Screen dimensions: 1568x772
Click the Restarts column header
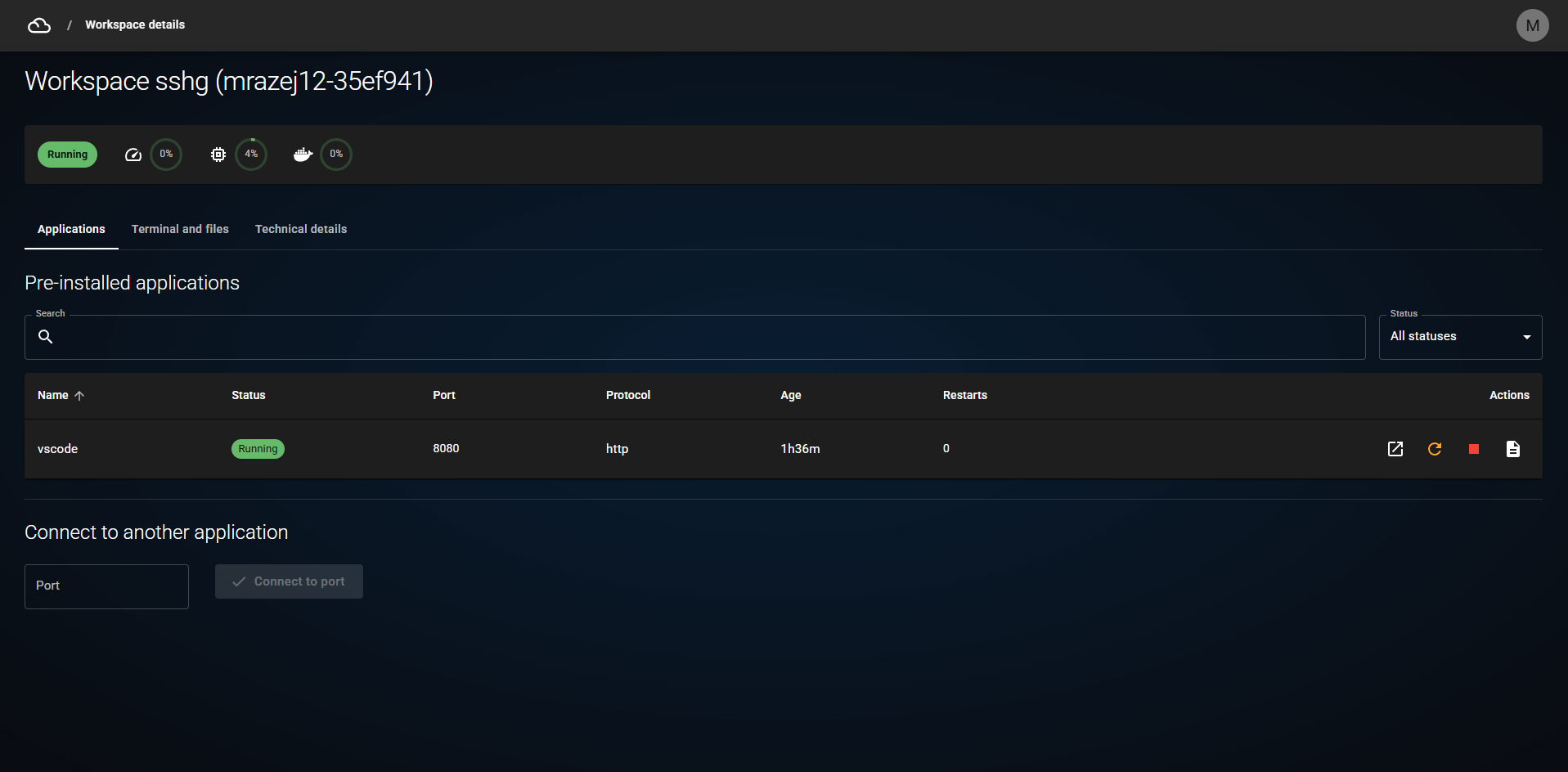965,395
